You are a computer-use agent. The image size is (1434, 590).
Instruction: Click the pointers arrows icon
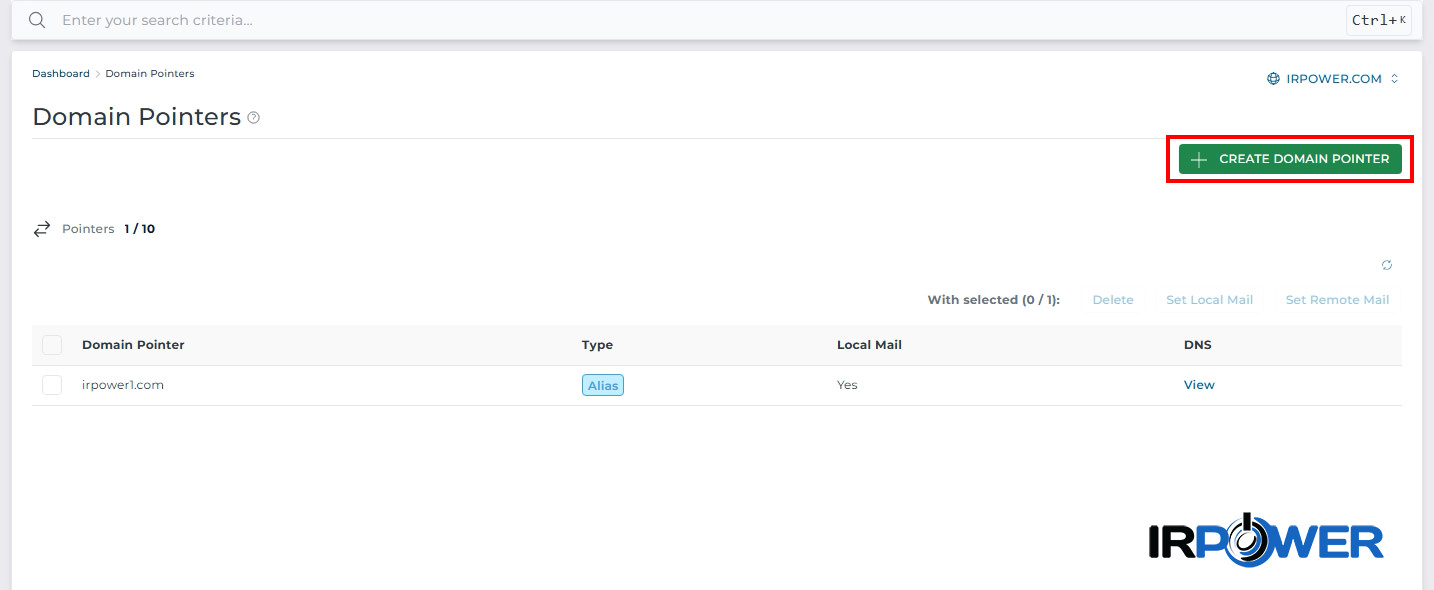[x=42, y=229]
